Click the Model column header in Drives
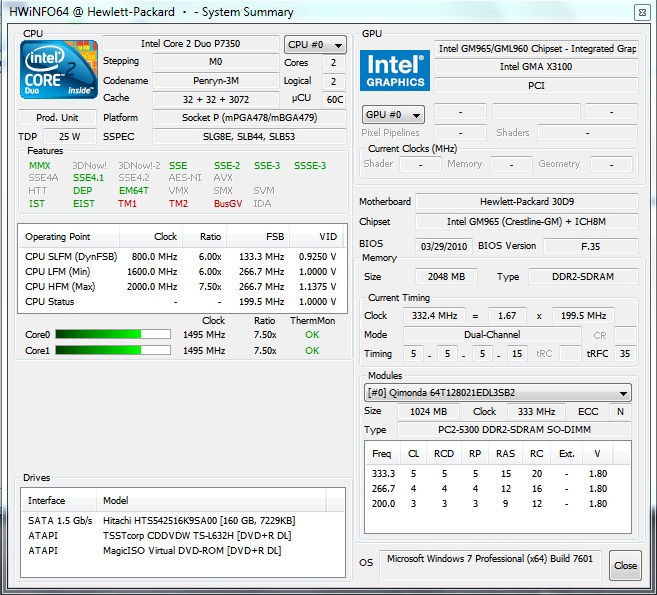Image resolution: width=657 pixels, height=595 pixels. [x=211, y=501]
